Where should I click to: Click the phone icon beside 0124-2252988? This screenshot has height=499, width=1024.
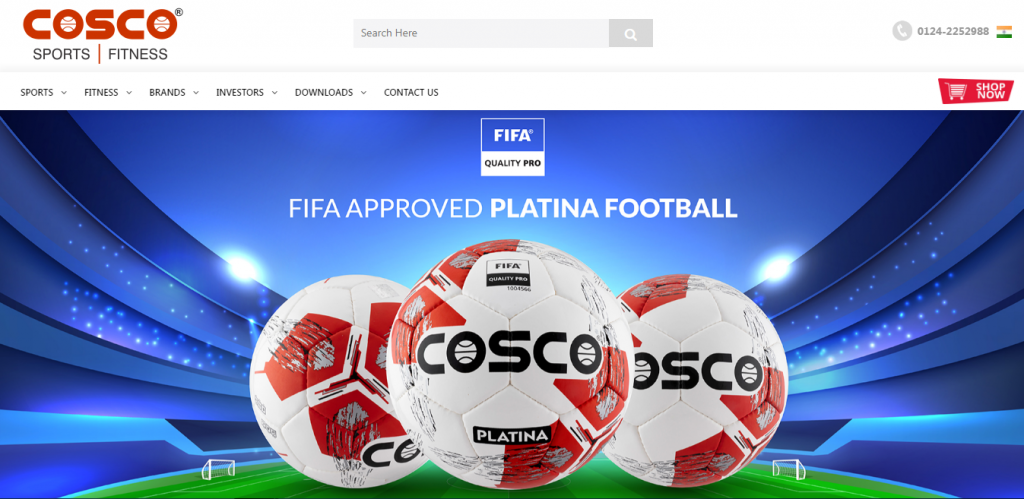[x=902, y=31]
